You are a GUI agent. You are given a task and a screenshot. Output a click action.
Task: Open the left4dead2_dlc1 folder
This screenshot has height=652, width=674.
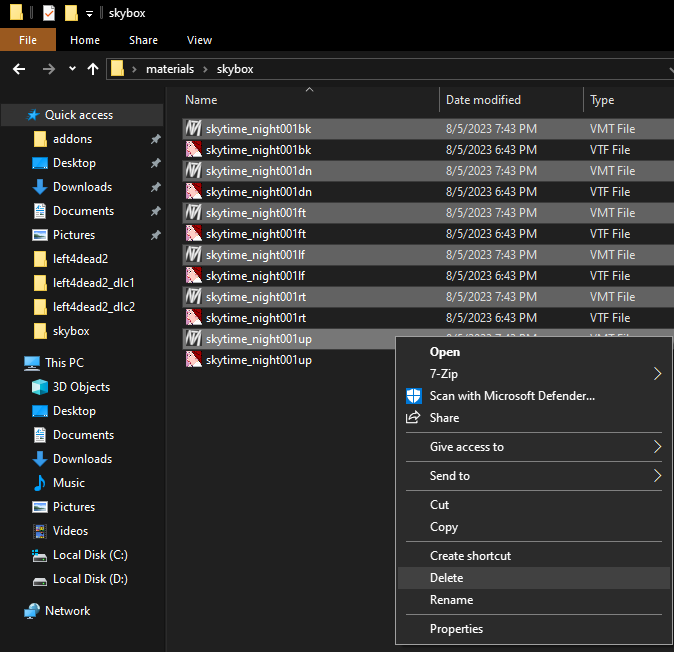point(94,283)
